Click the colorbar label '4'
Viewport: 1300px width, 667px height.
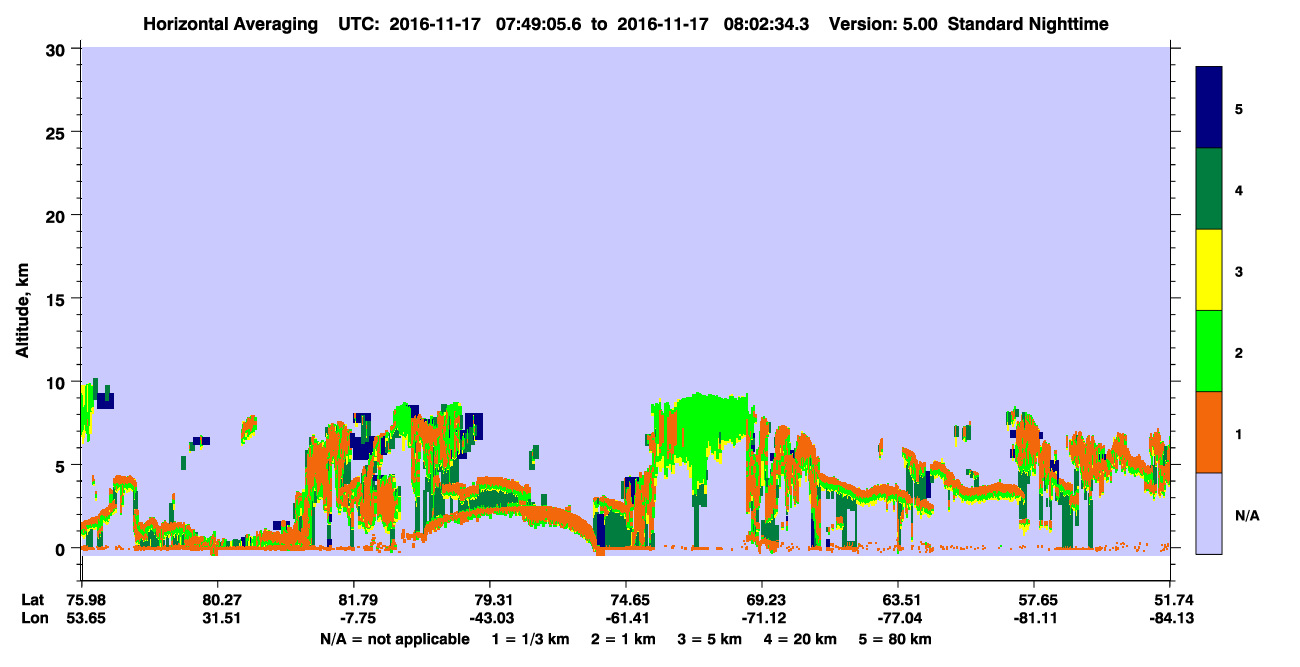[x=1239, y=190]
